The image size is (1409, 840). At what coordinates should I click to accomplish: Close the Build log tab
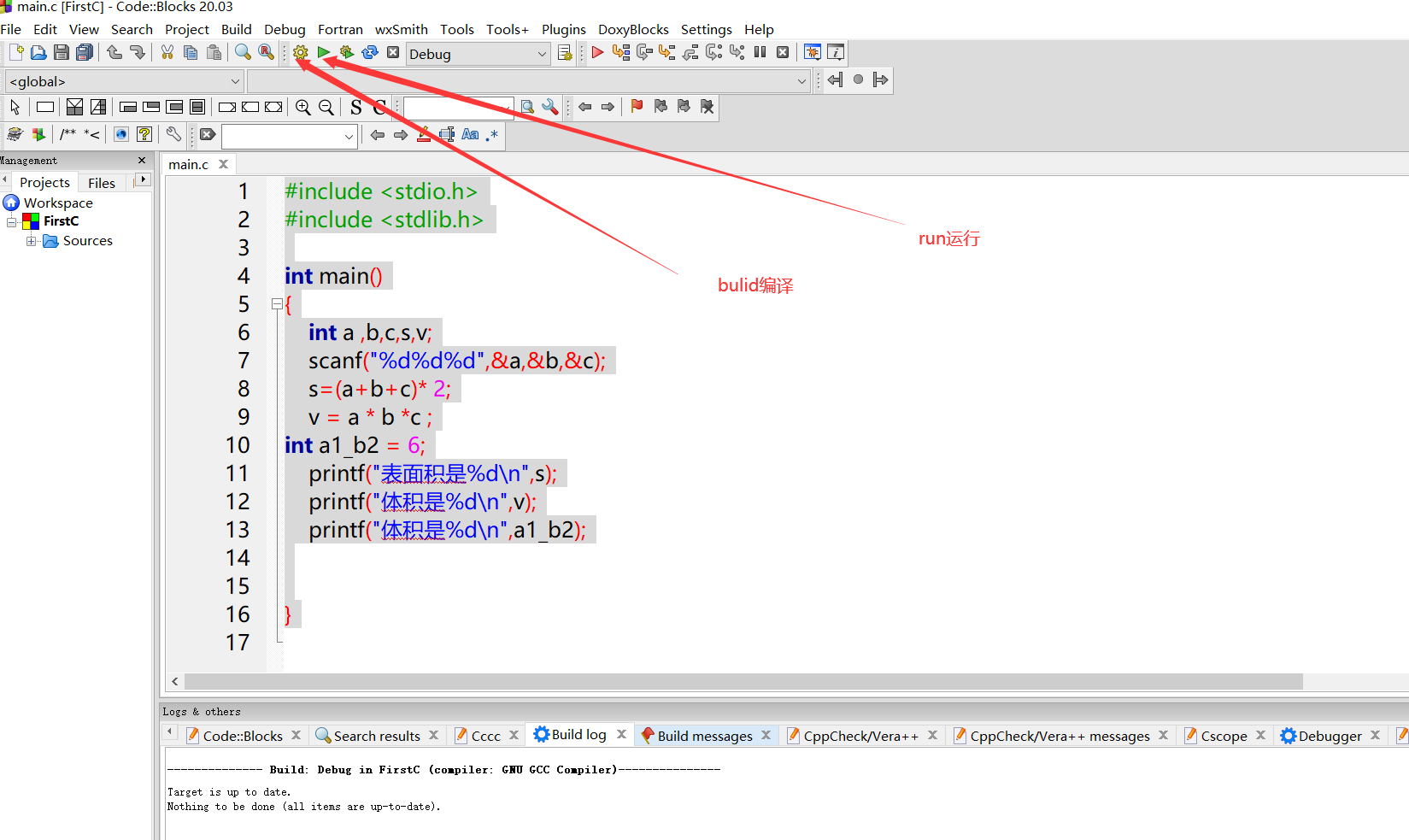point(622,735)
